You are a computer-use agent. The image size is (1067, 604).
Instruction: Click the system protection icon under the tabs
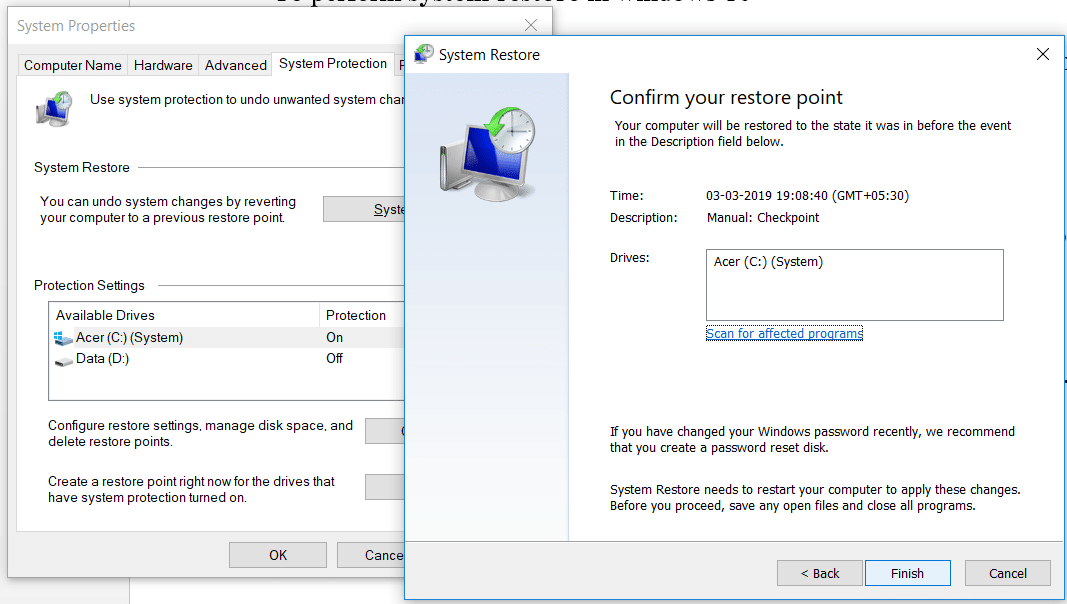(53, 109)
